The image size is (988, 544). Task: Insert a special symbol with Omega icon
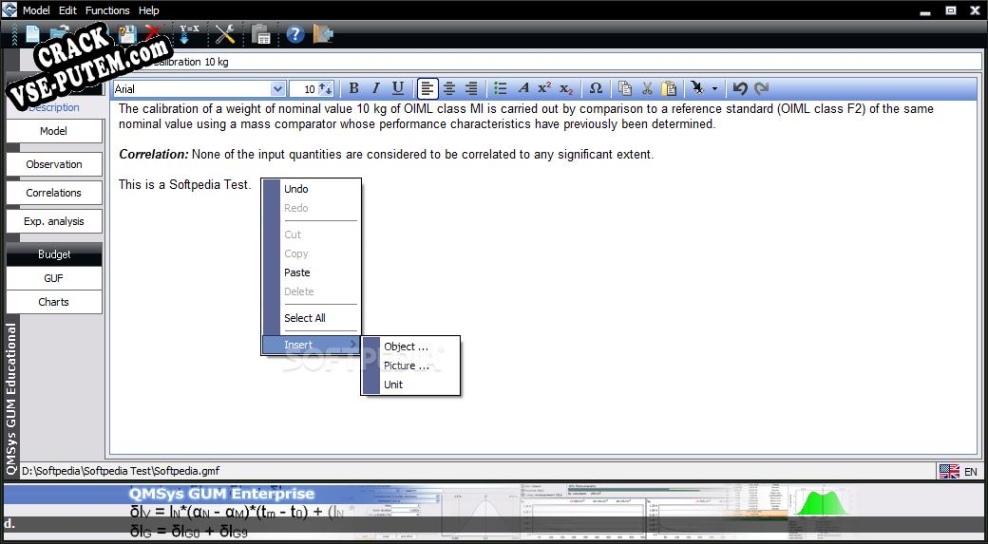[595, 89]
